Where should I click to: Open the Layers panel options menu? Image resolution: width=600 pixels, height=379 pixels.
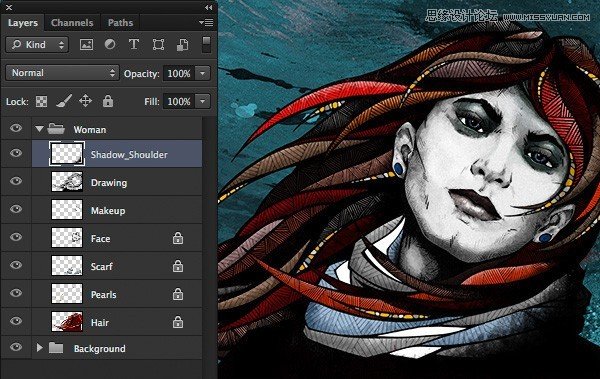point(206,23)
